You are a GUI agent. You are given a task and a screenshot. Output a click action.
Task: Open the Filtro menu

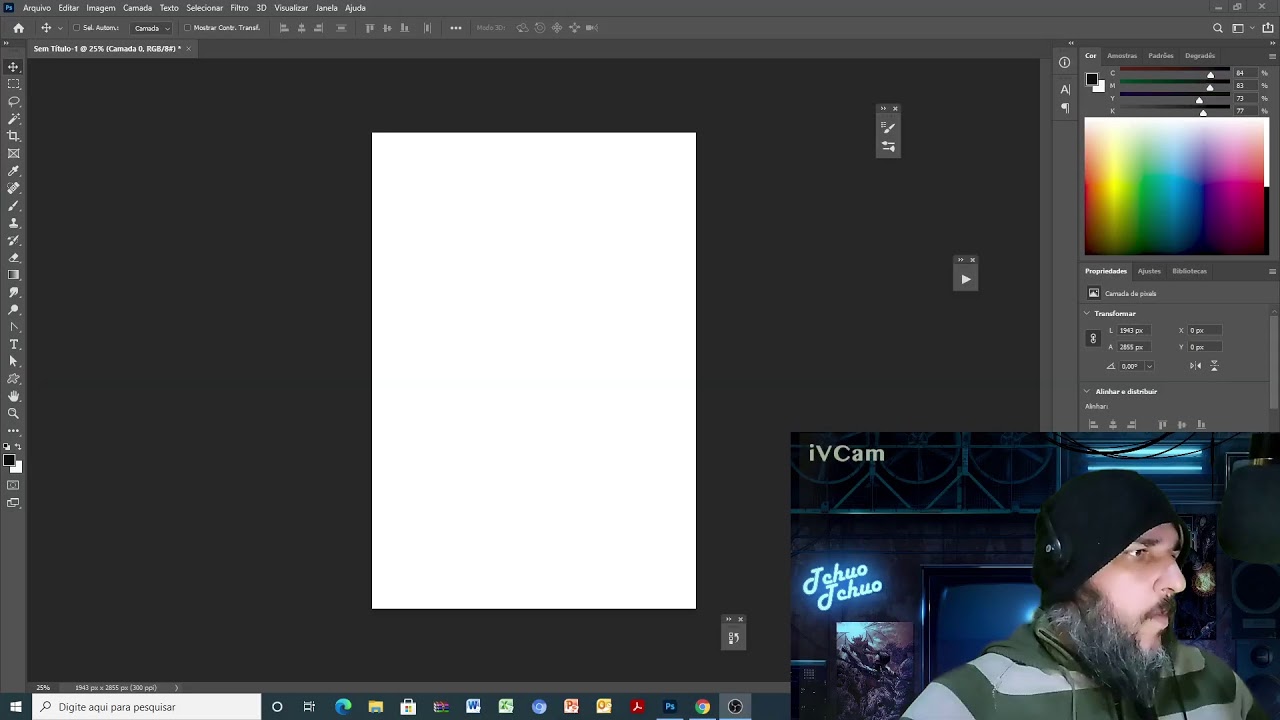tap(239, 8)
